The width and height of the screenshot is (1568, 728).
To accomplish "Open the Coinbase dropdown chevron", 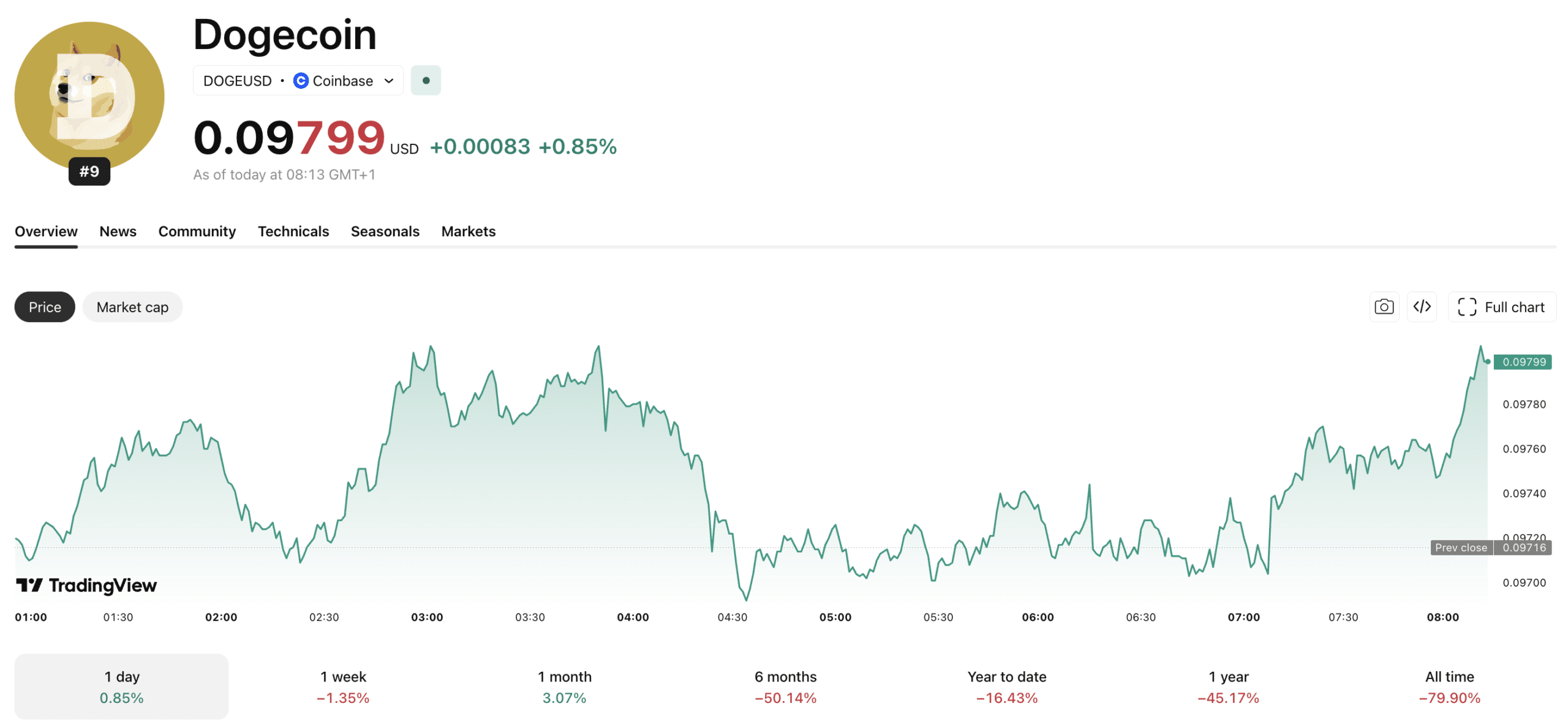I will pos(389,80).
